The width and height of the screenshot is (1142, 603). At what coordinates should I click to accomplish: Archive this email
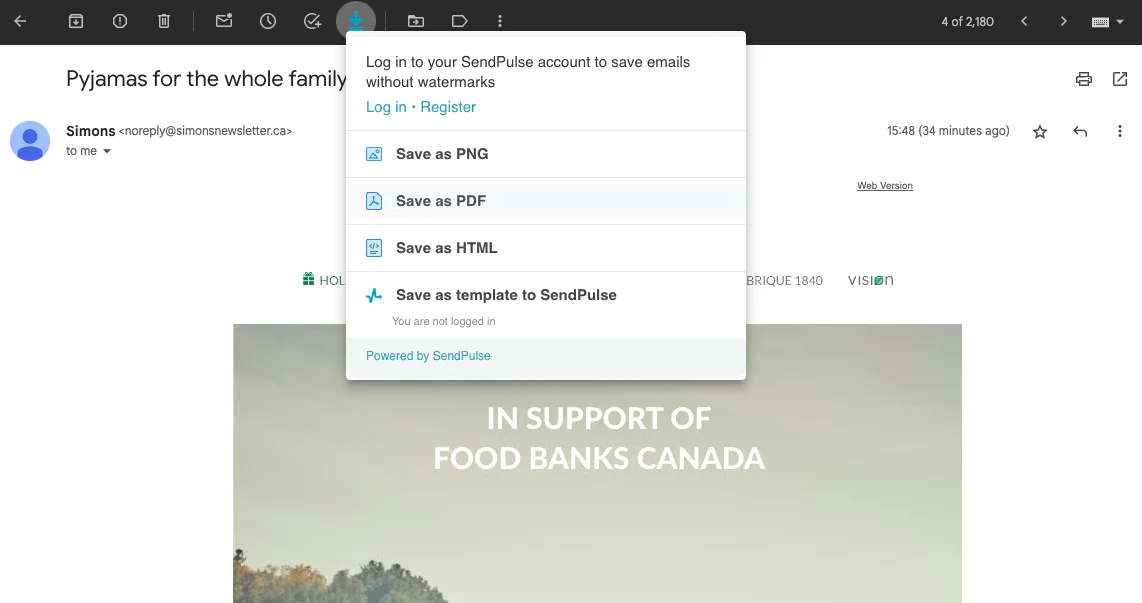[x=75, y=20]
